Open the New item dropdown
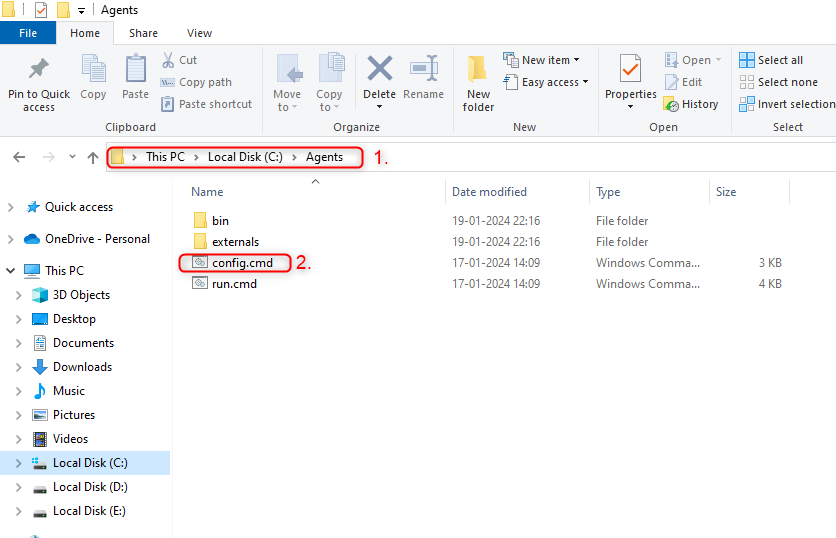This screenshot has width=836, height=538. click(x=542, y=60)
